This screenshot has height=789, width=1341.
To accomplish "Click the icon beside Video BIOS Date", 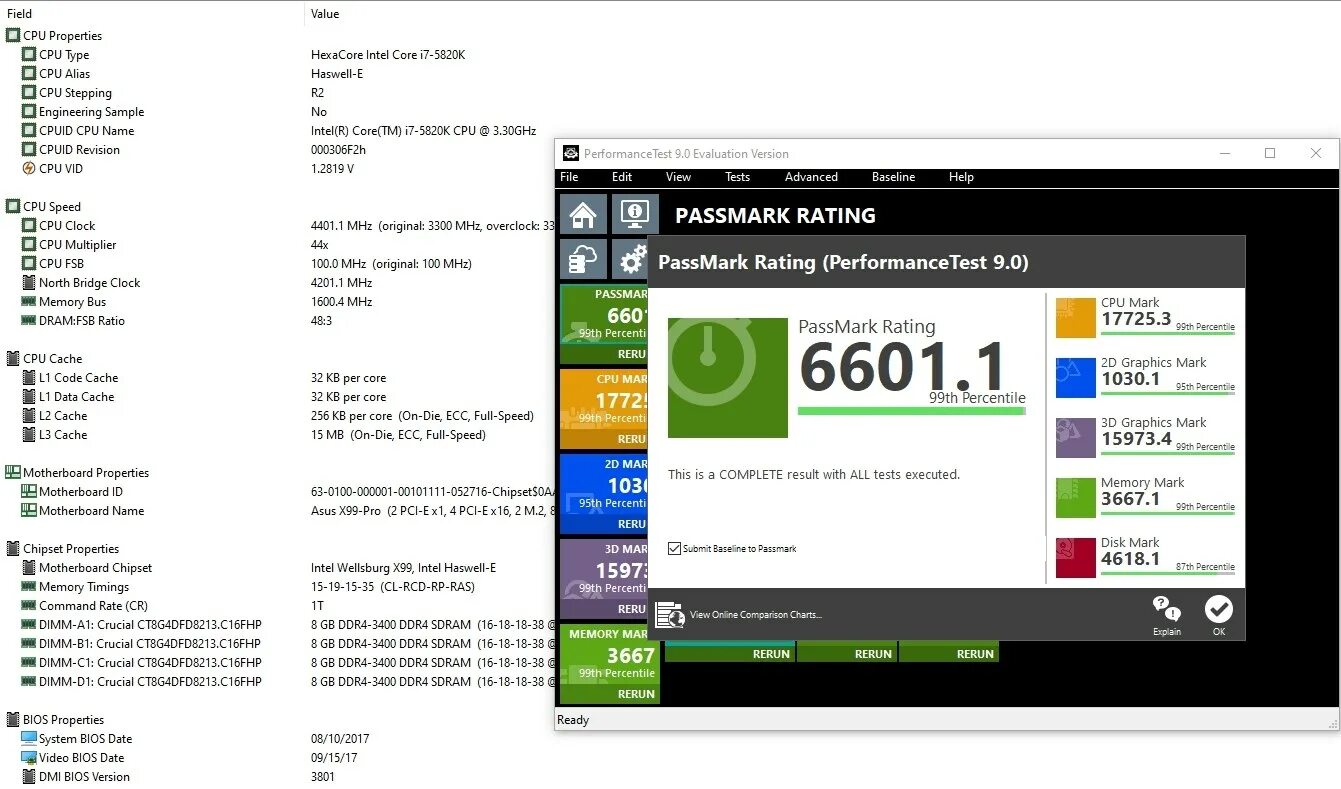I will (29, 758).
